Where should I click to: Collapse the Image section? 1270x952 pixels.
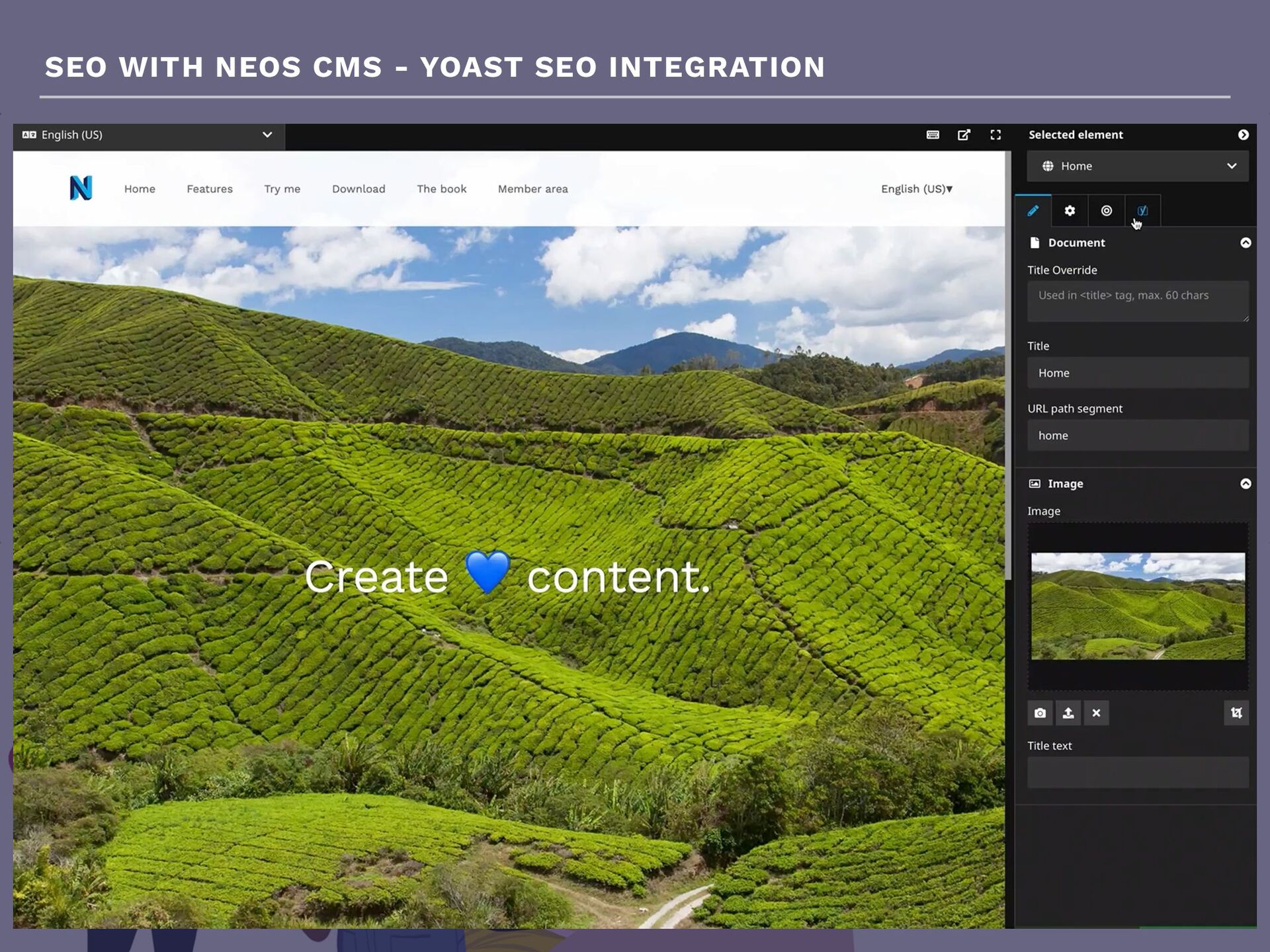(1246, 483)
